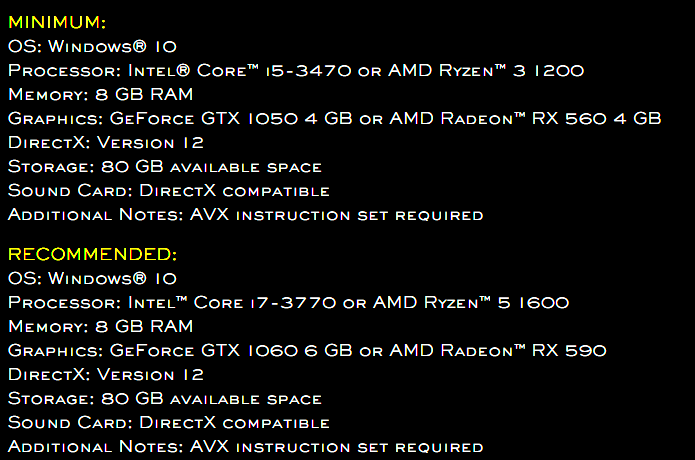The image size is (695, 460).
Task: Click the MINIMUM heading
Action: 57,22
